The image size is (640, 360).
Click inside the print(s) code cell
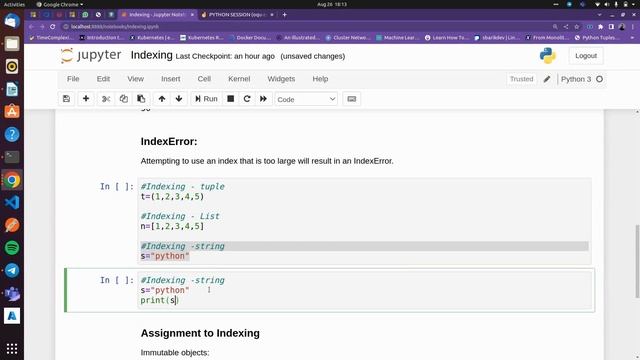364,290
